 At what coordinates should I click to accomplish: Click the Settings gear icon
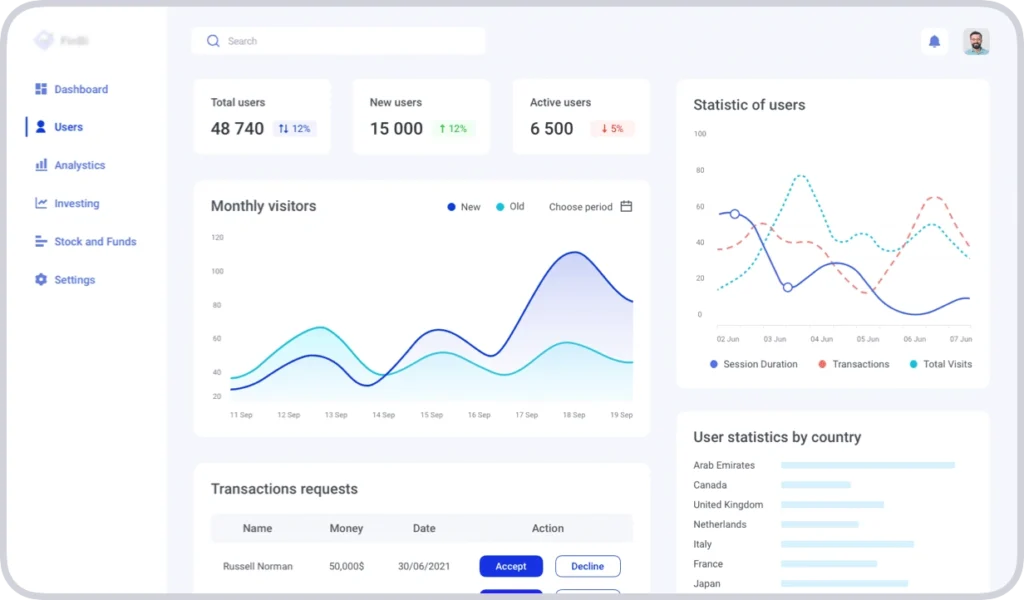click(x=41, y=280)
